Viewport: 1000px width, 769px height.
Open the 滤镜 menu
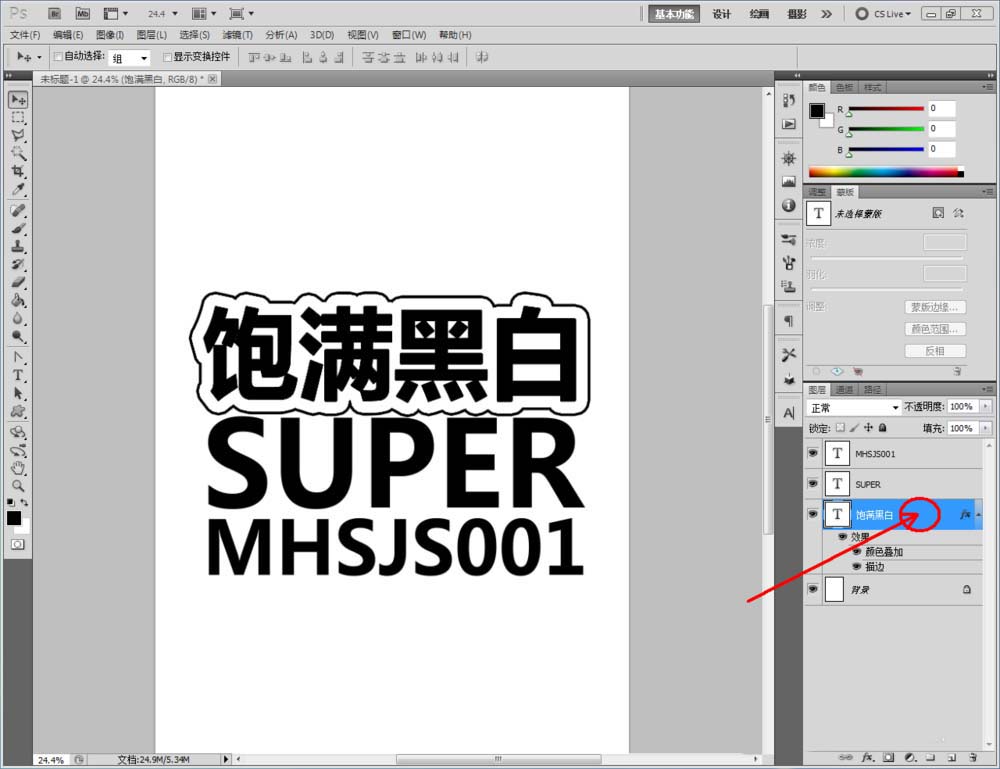click(x=237, y=34)
